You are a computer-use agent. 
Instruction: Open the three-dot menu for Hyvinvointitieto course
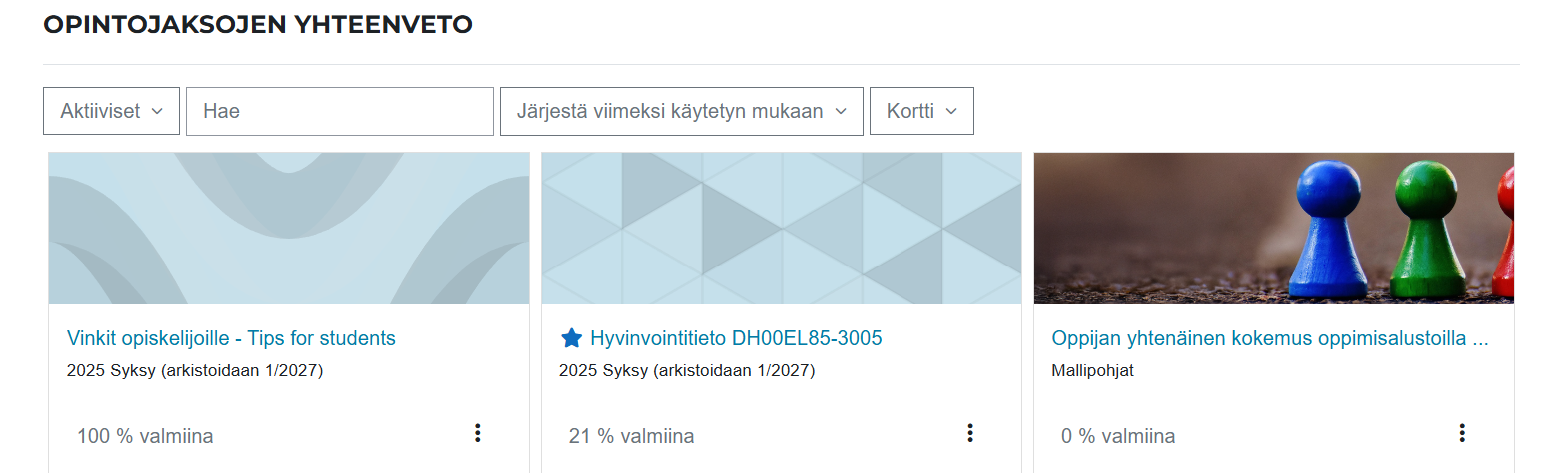point(969,433)
